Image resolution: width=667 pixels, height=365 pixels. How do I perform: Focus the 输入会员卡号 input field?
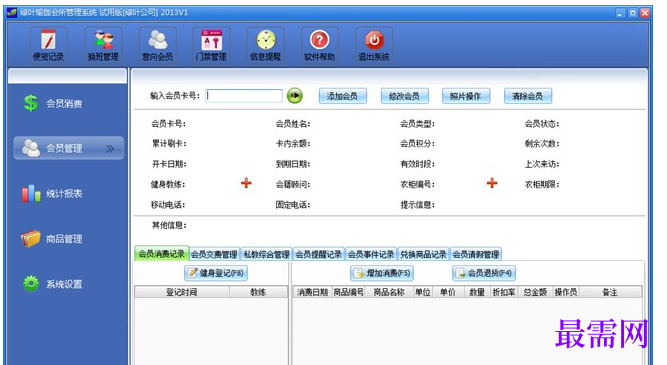[x=244, y=96]
